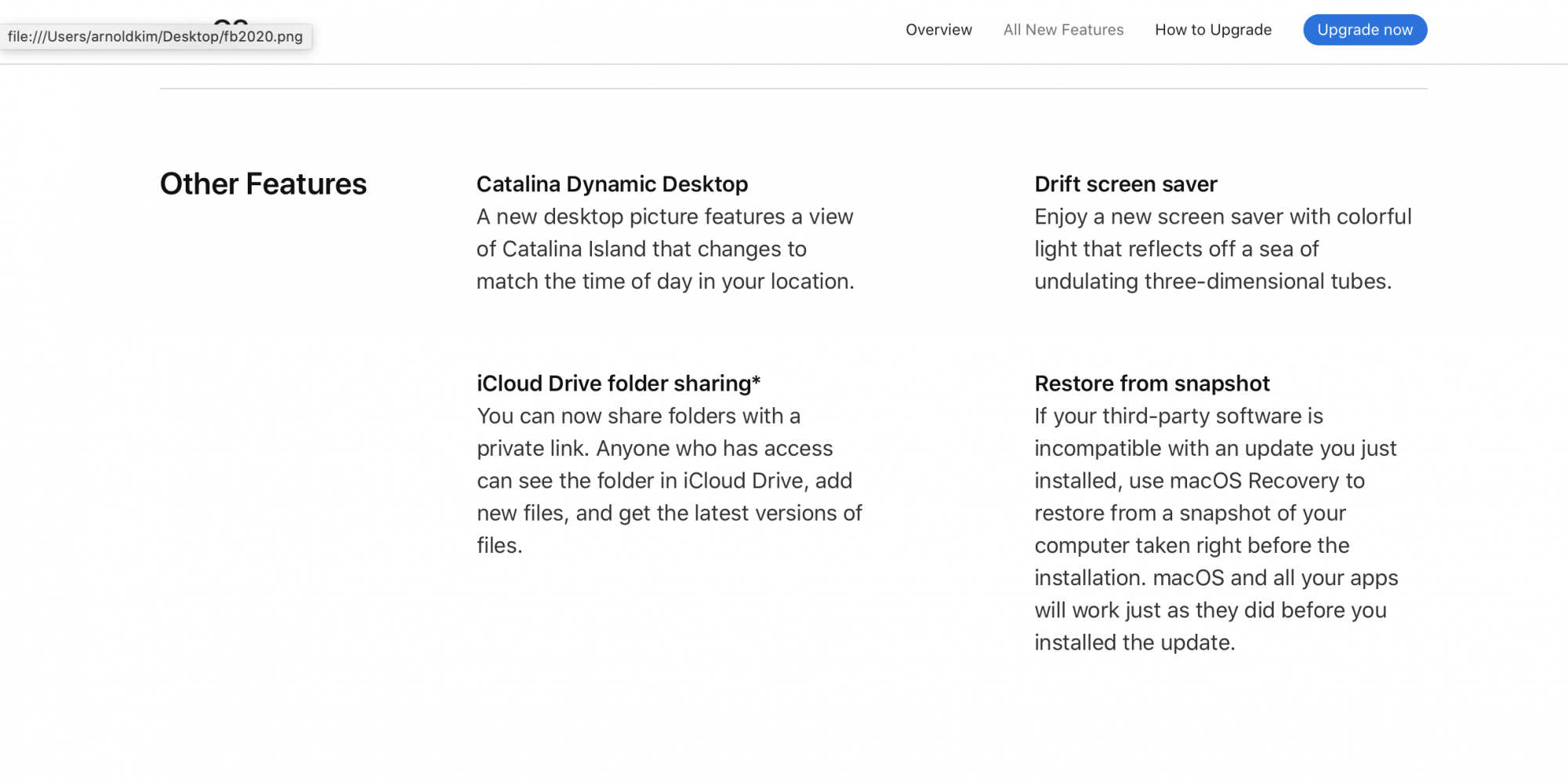1568x782 pixels.
Task: Go to How to Upgrade page
Action: [1213, 30]
